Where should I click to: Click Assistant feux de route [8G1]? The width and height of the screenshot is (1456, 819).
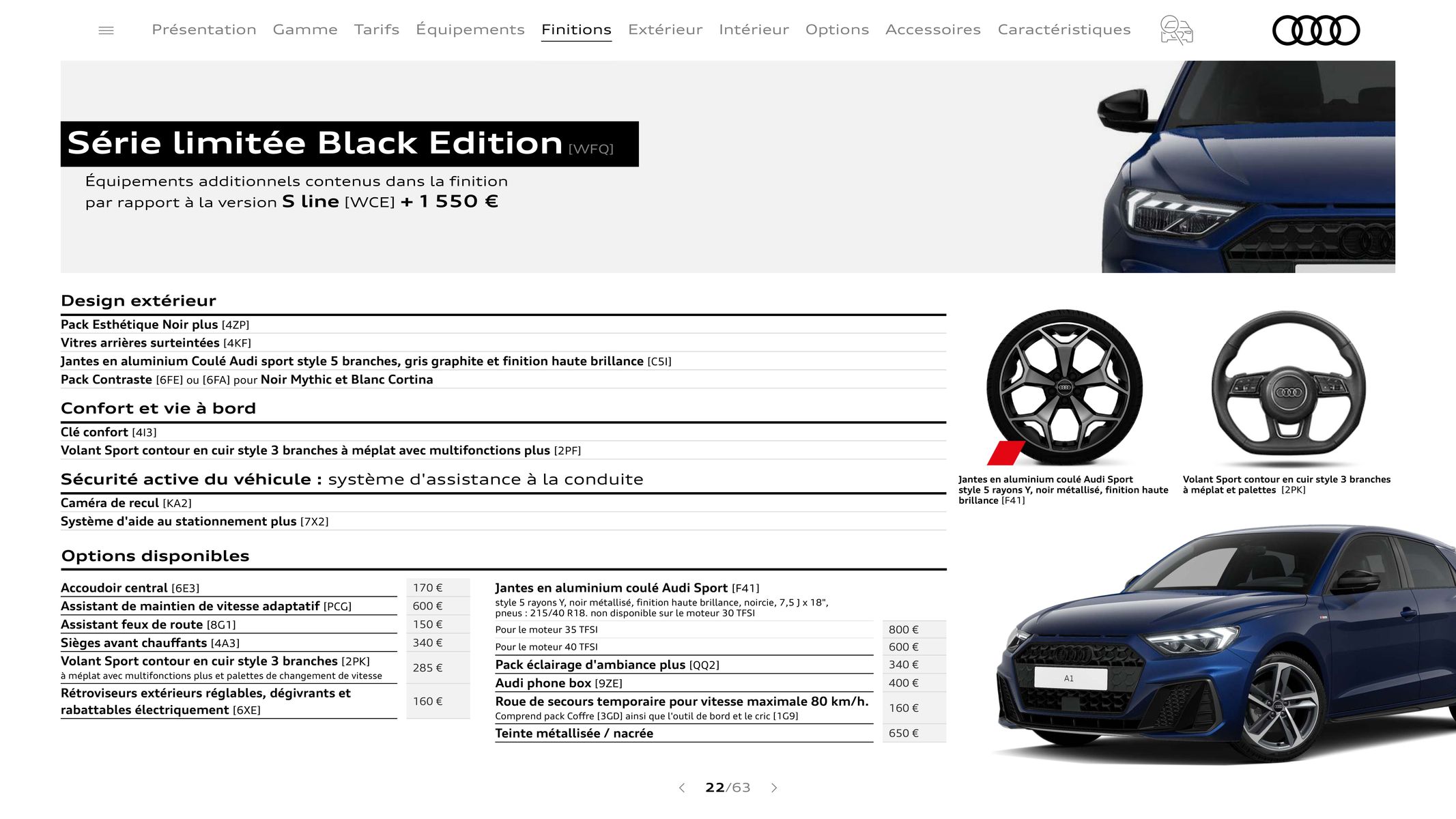pos(229,624)
